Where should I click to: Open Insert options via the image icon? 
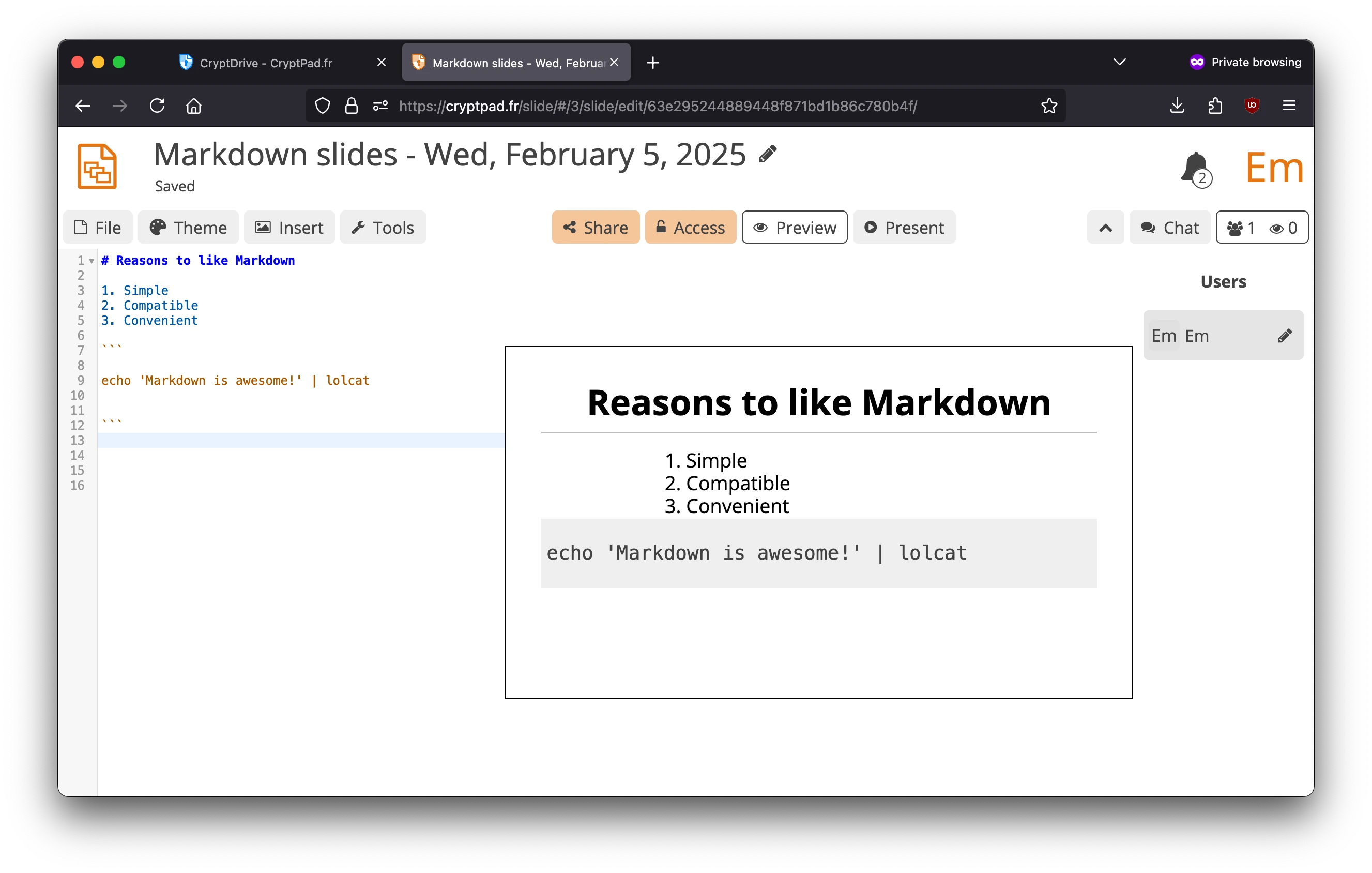(x=263, y=227)
